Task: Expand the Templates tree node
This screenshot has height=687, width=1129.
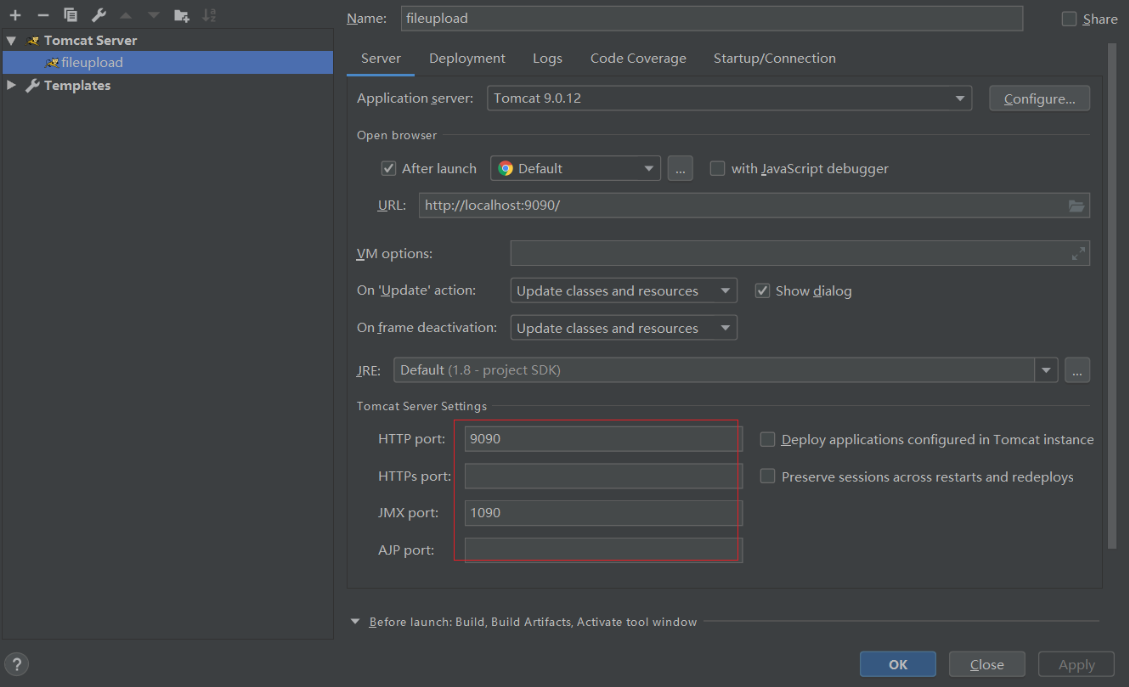Action: [12, 86]
